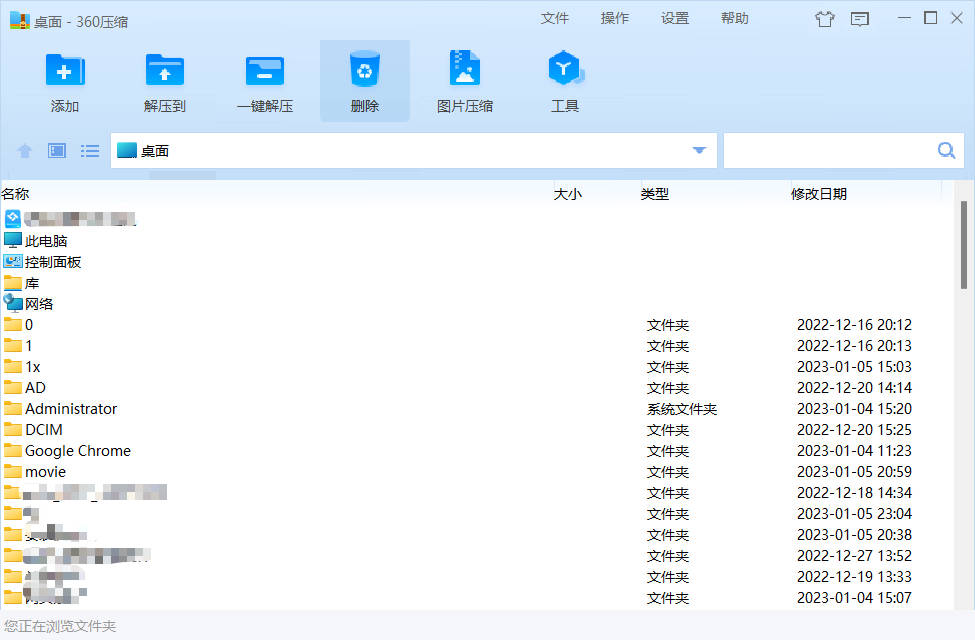Click the vertical scrollbar thumb
The width and height of the screenshot is (975, 640).
[963, 244]
